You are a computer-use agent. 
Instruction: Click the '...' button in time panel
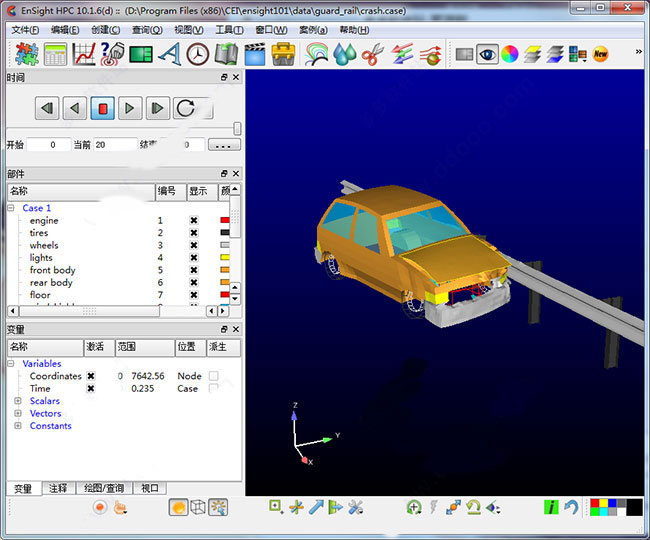[222, 145]
